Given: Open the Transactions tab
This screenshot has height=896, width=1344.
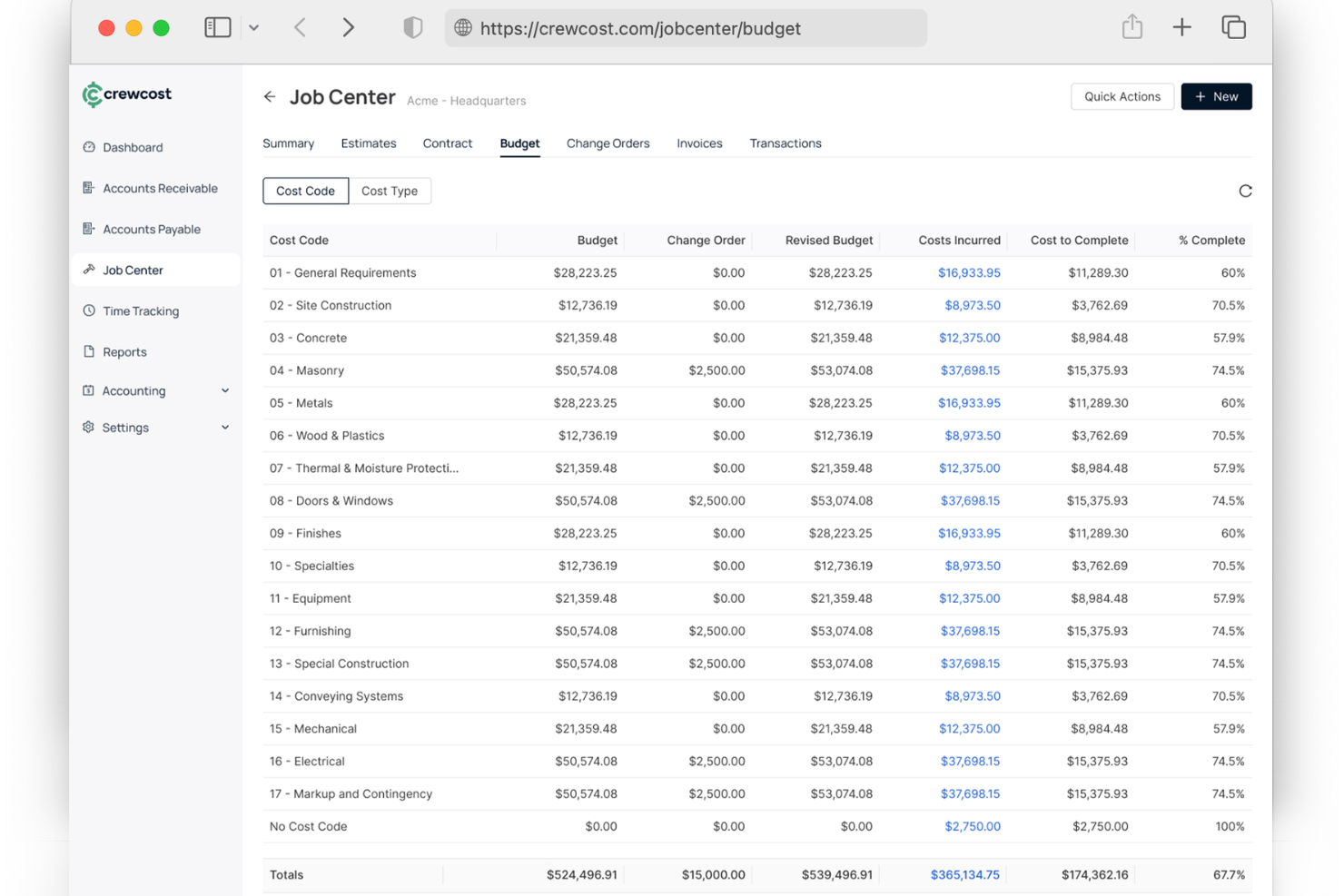Looking at the screenshot, I should point(785,143).
